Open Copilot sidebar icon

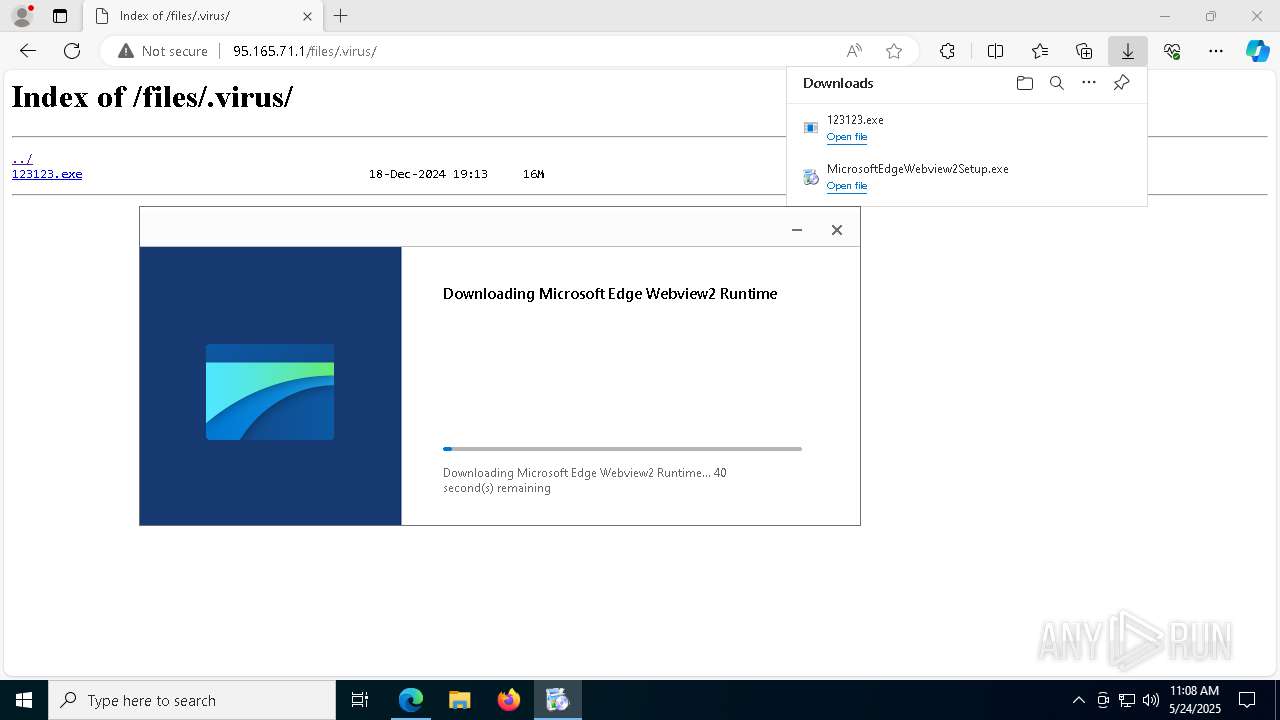click(x=1258, y=51)
